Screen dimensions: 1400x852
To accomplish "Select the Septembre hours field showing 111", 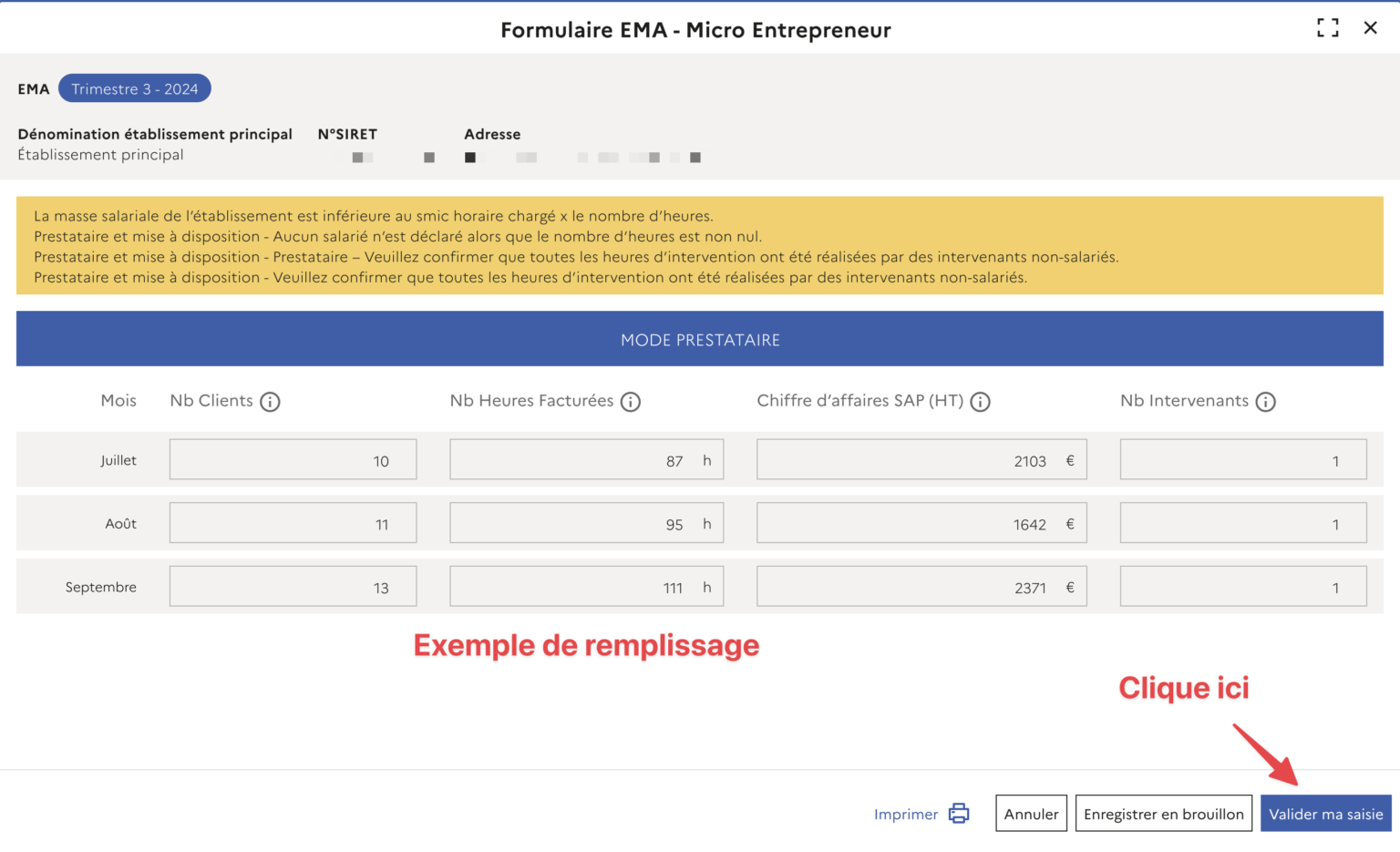I will tap(586, 586).
